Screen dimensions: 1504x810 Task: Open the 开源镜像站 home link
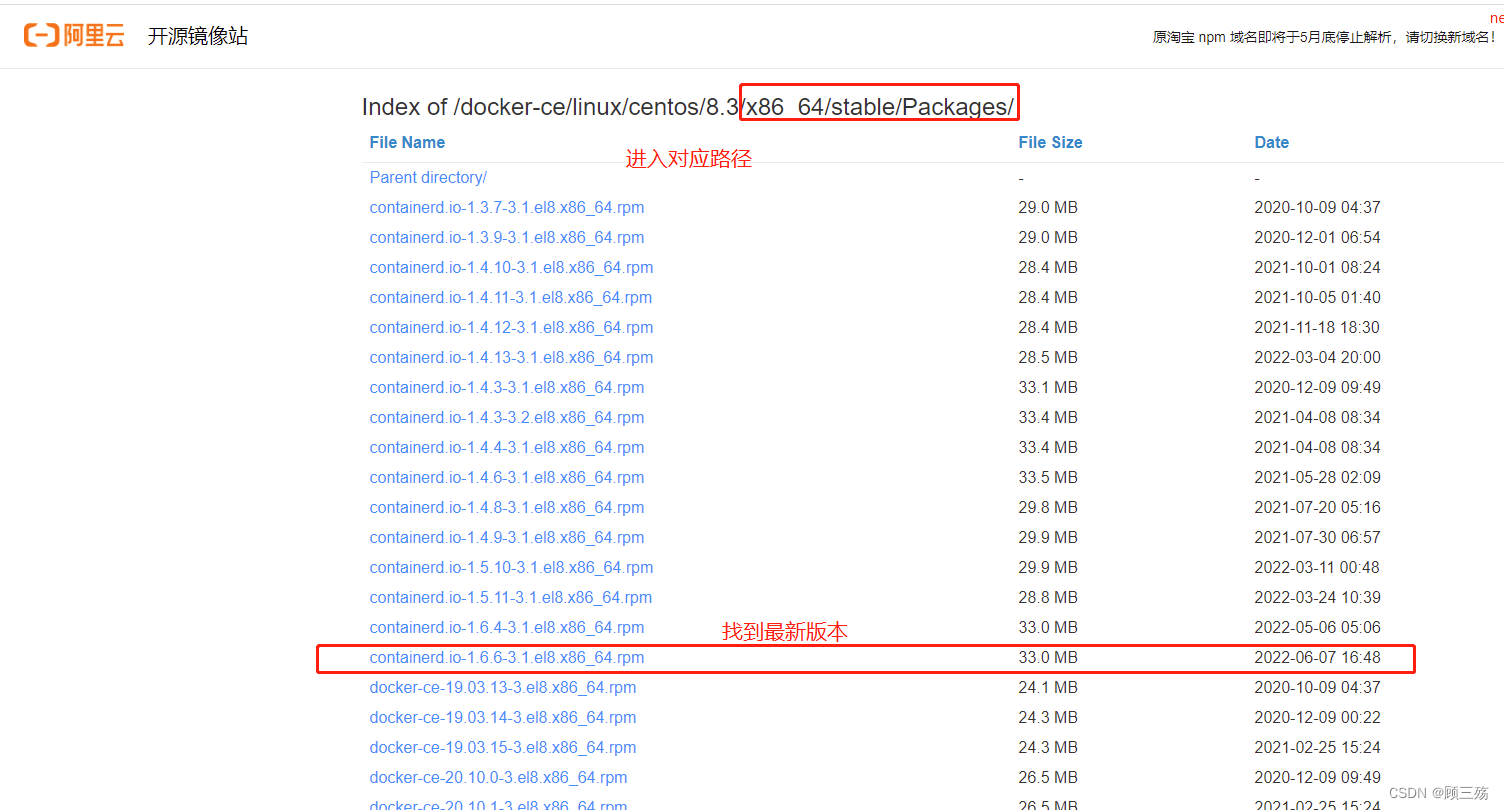pos(197,35)
